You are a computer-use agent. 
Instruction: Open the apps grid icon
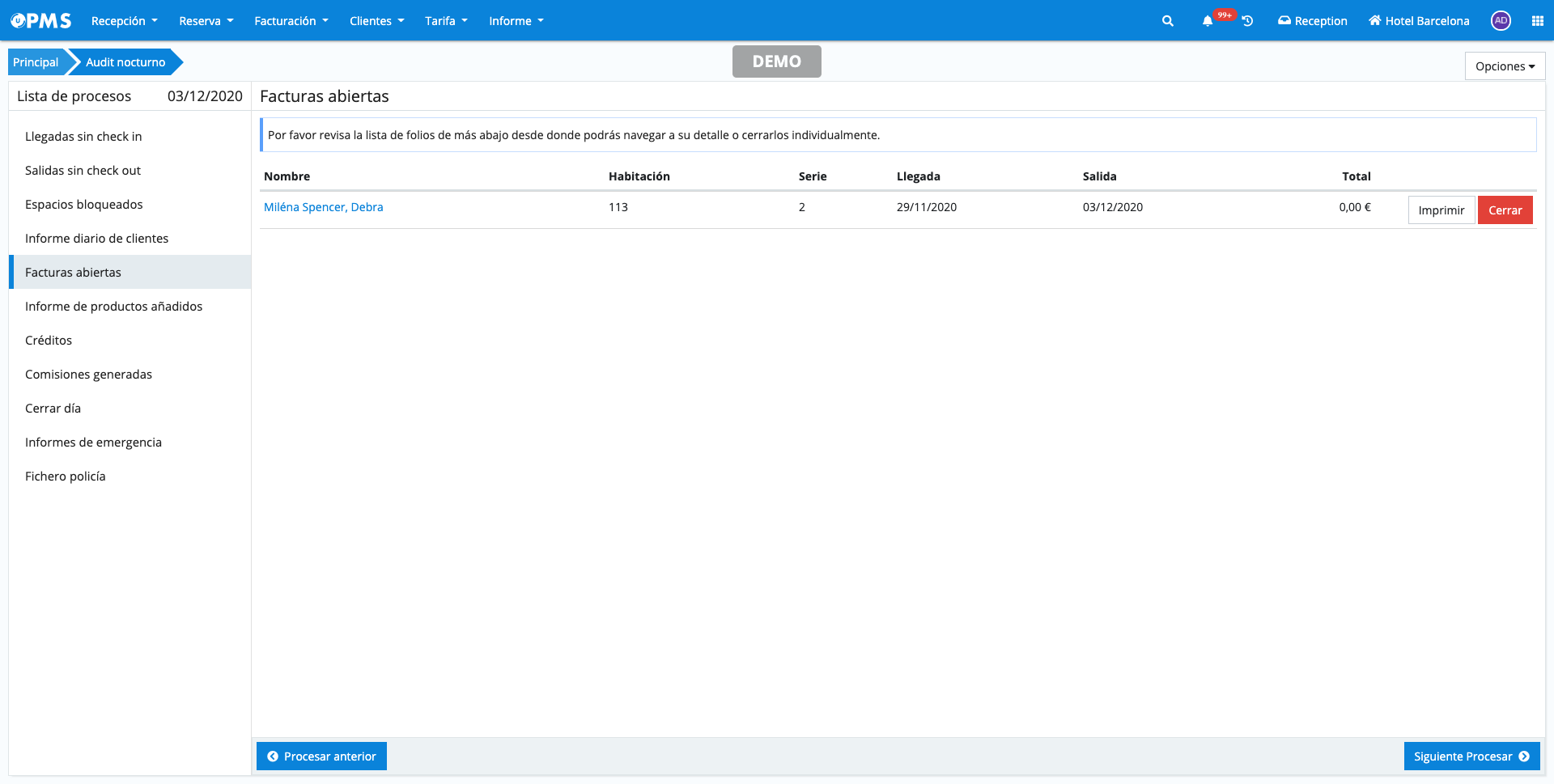point(1537,21)
